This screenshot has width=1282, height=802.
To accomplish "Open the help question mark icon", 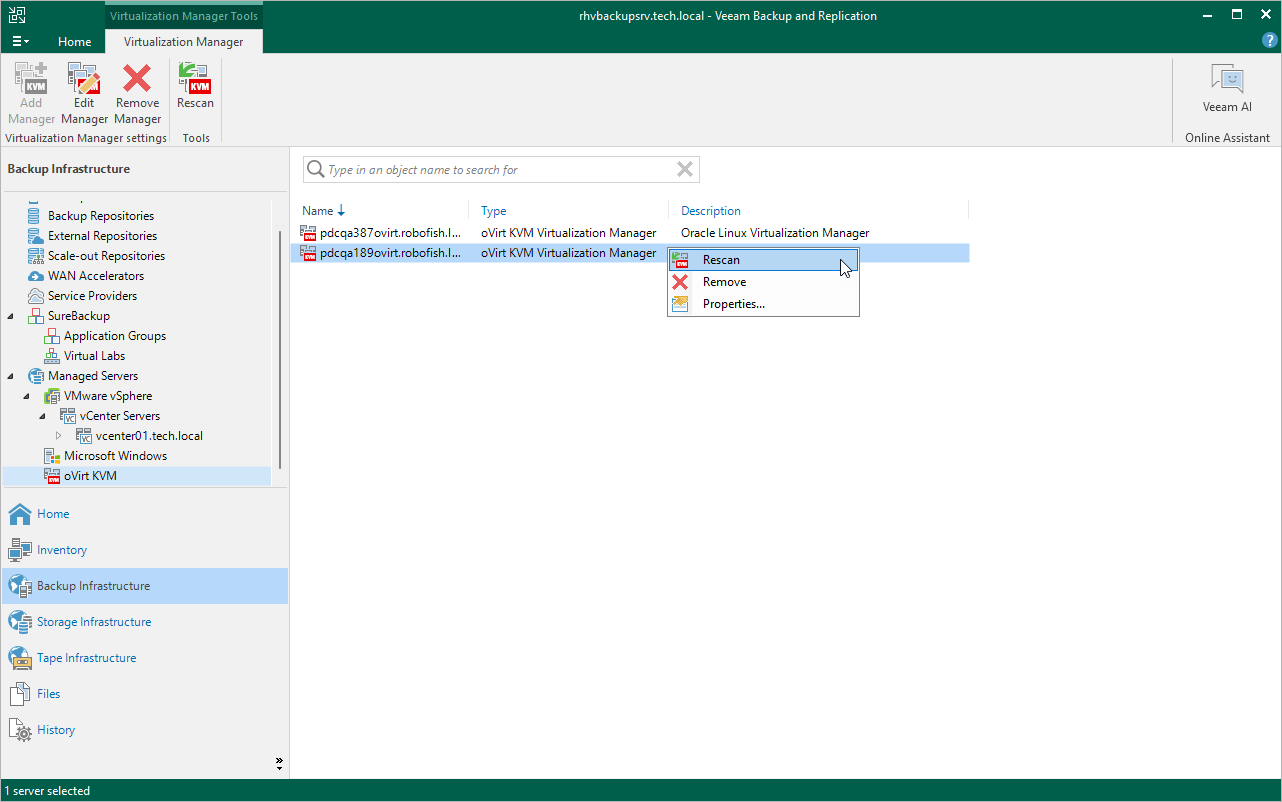I will tap(1270, 41).
